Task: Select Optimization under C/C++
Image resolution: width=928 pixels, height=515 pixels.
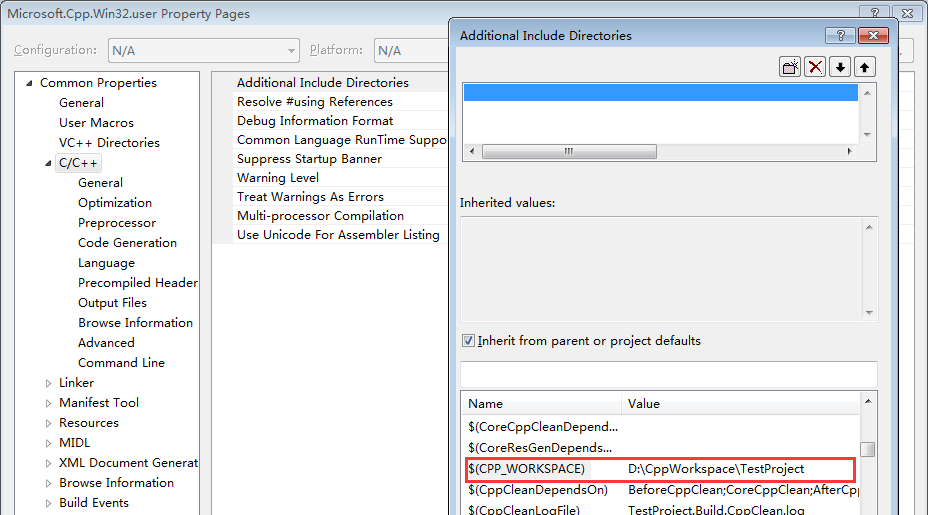Action: pyautogui.click(x=115, y=203)
